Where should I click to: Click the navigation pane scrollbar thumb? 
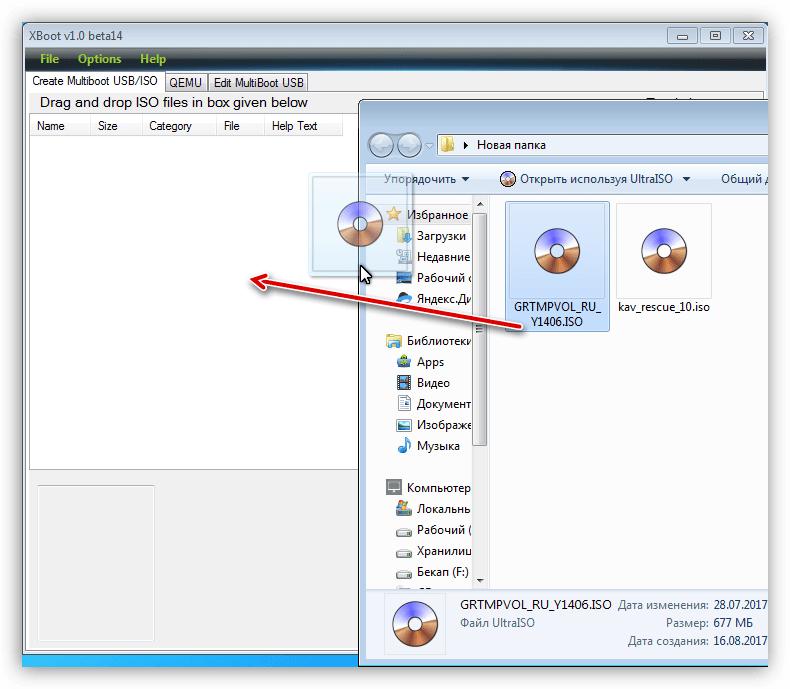point(480,330)
